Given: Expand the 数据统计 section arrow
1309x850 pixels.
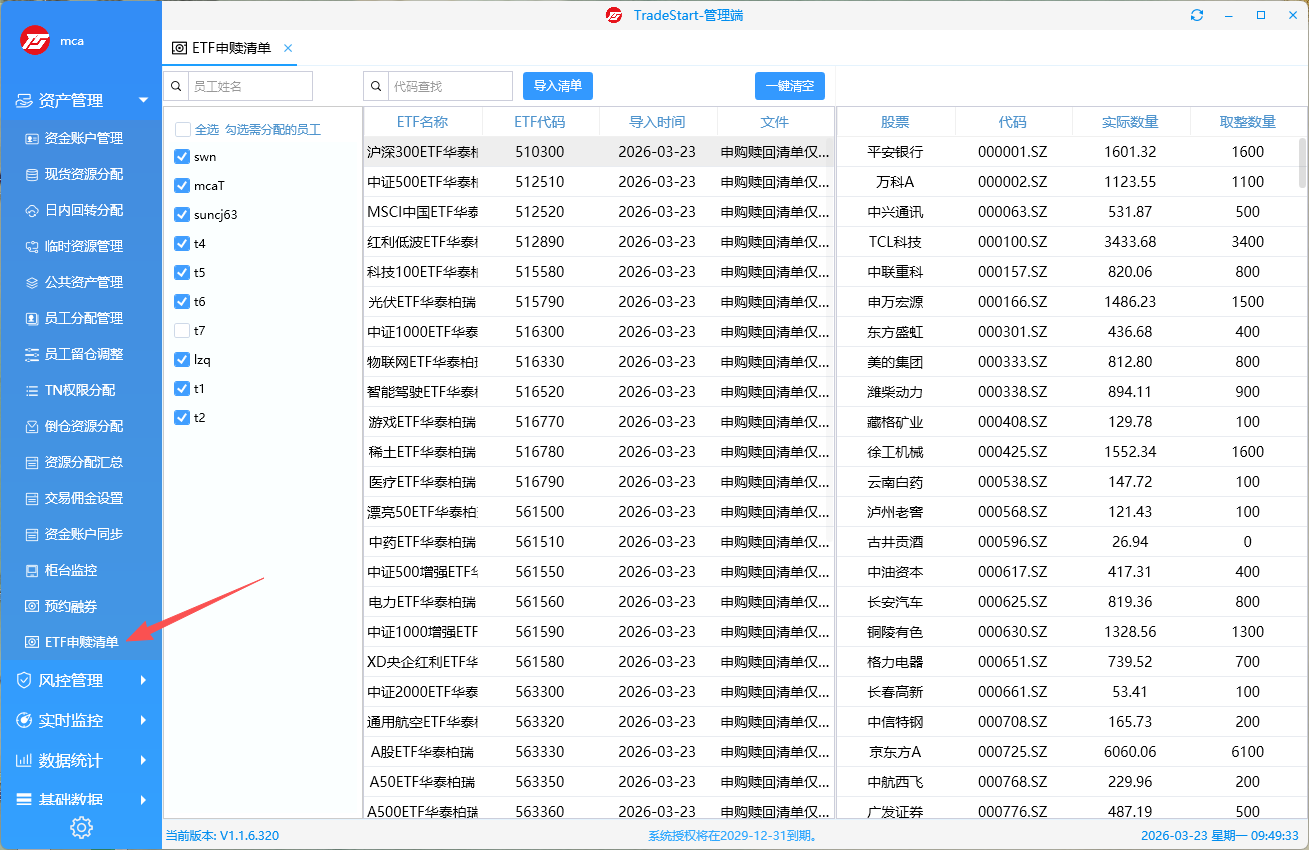Looking at the screenshot, I should tap(144, 760).
